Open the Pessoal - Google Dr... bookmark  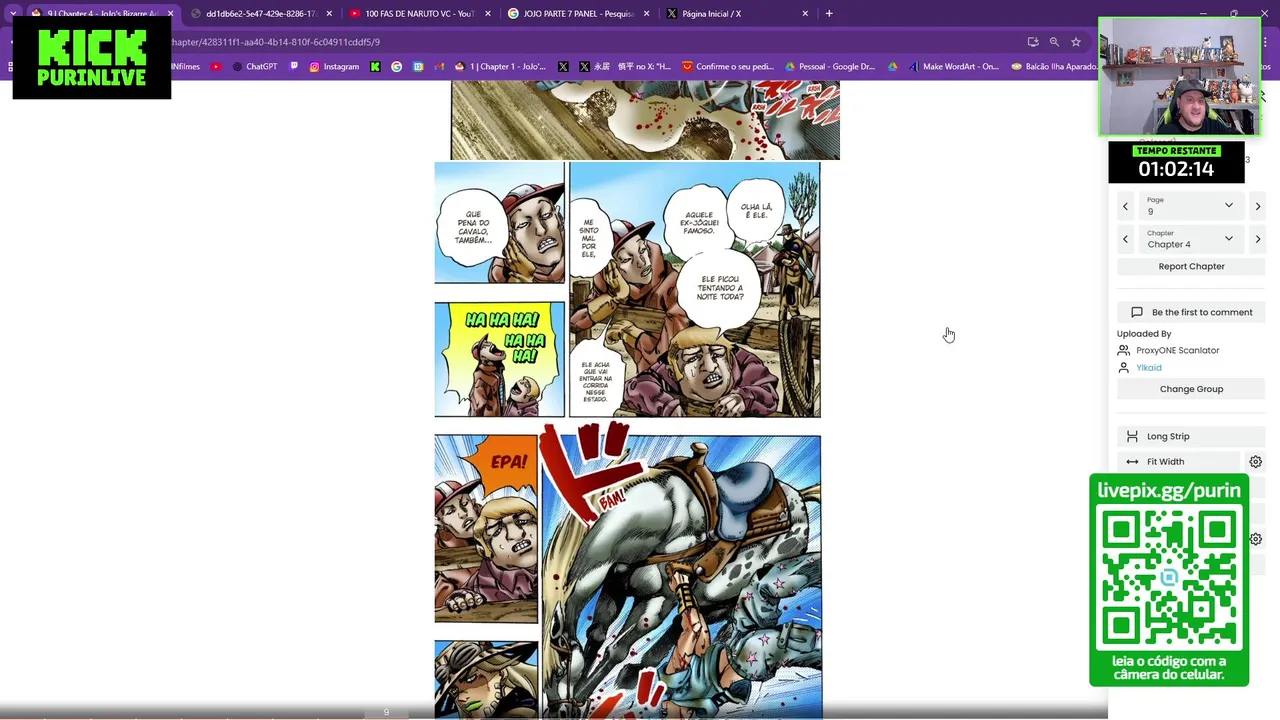click(830, 67)
